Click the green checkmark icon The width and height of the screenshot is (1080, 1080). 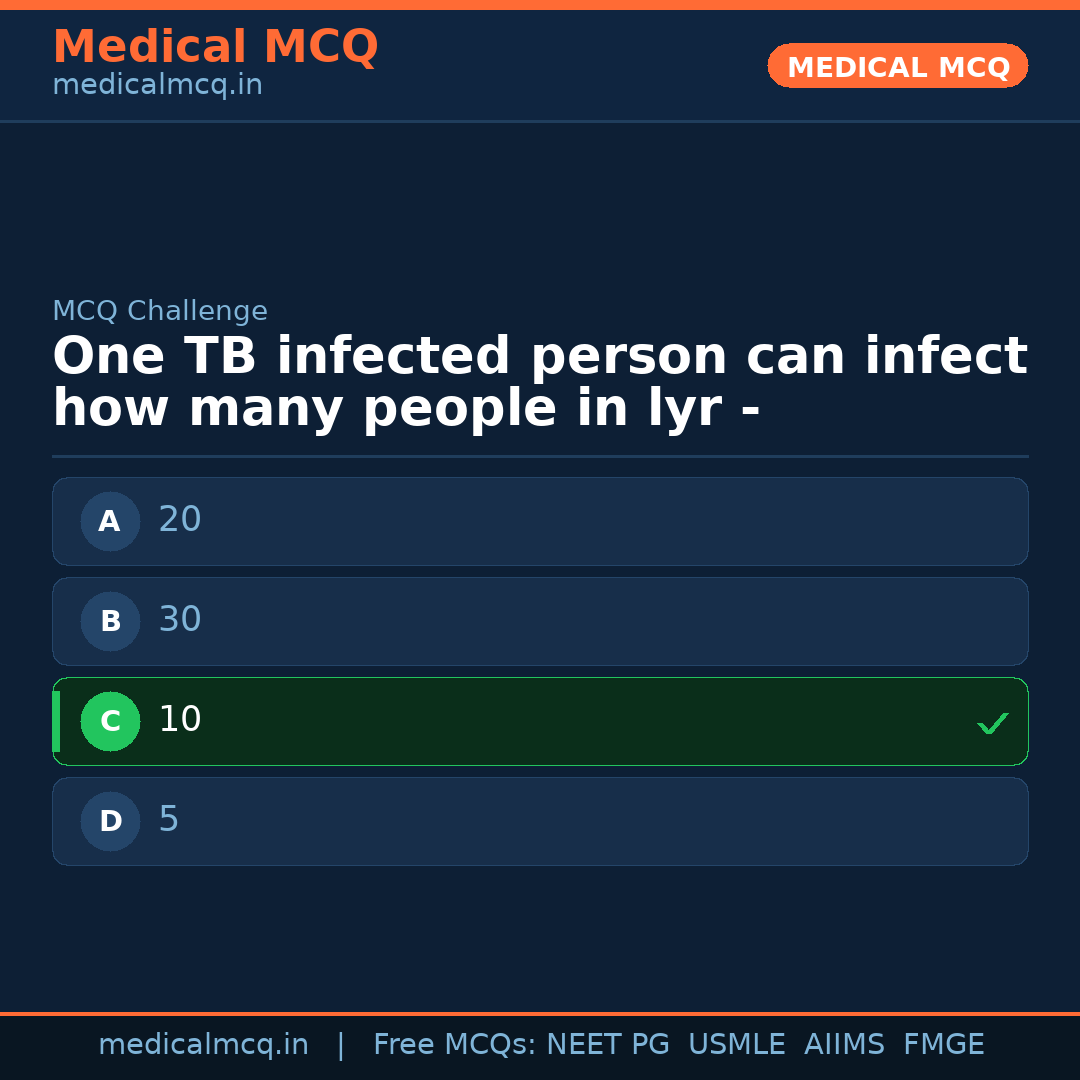(x=992, y=723)
